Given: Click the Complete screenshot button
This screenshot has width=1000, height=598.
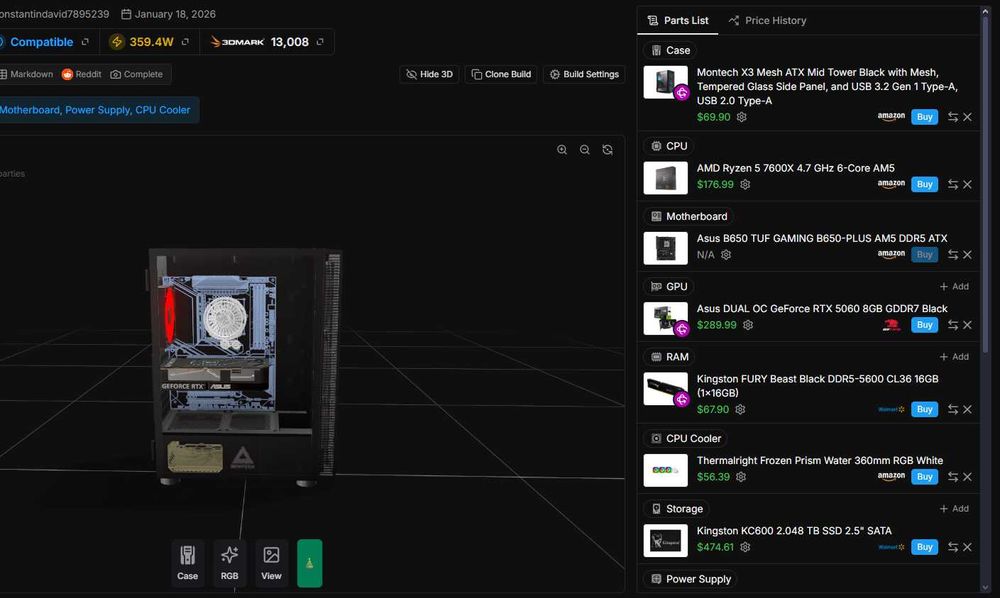Looking at the screenshot, I should coord(136,75).
